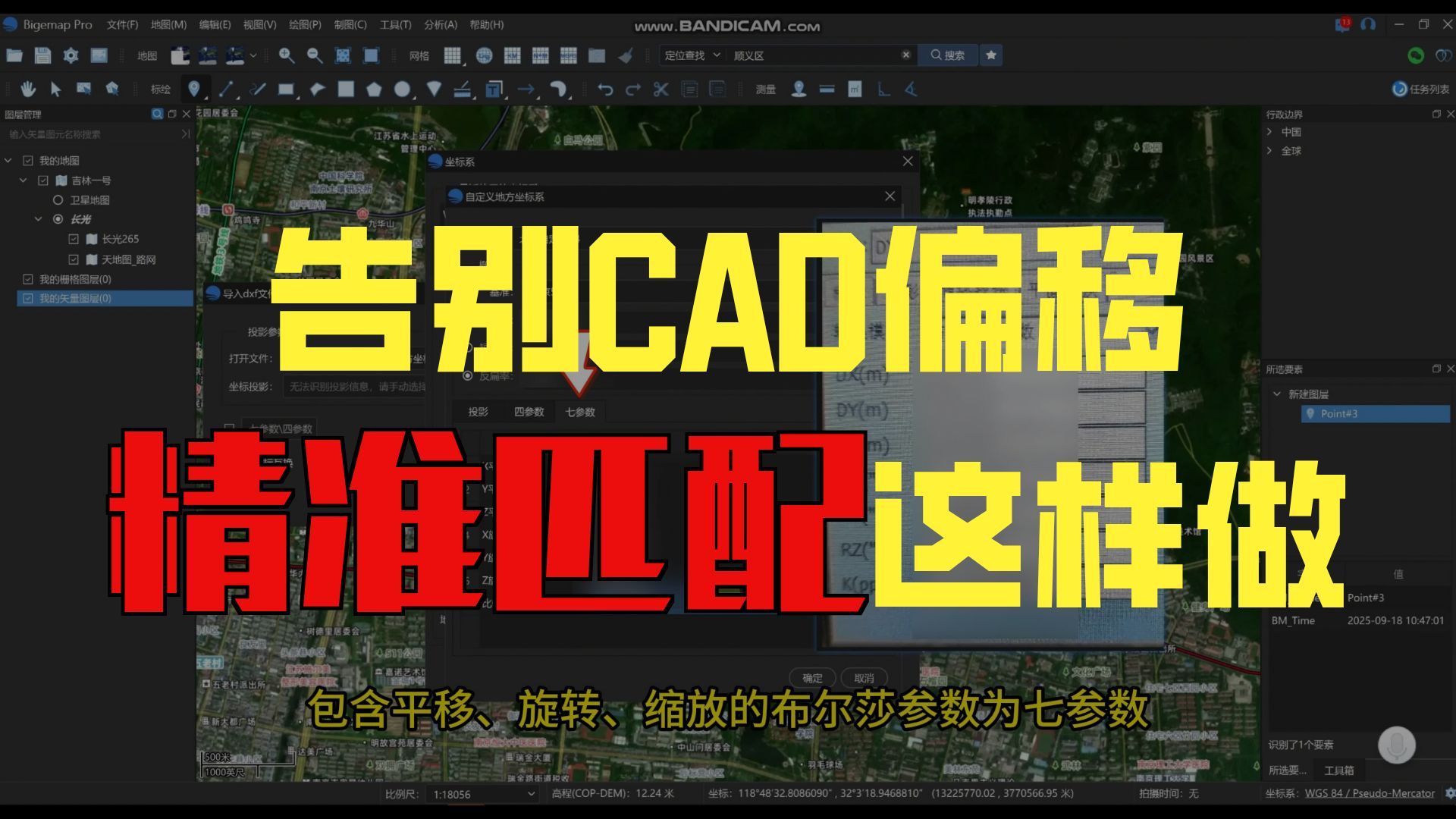Open the map source dropdown arrow
The height and width of the screenshot is (819, 1456).
coord(253,55)
